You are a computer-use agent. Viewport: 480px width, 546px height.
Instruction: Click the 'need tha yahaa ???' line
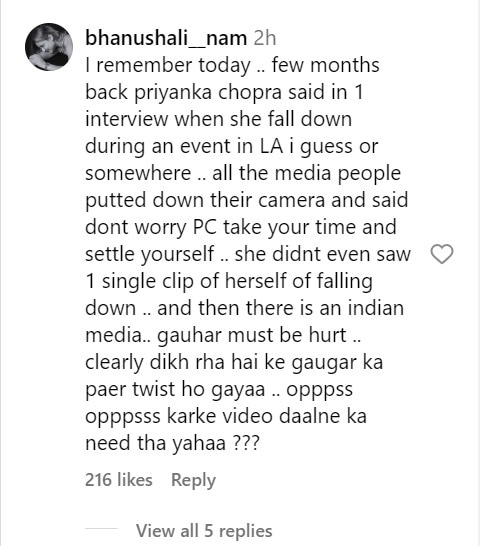click(172, 443)
